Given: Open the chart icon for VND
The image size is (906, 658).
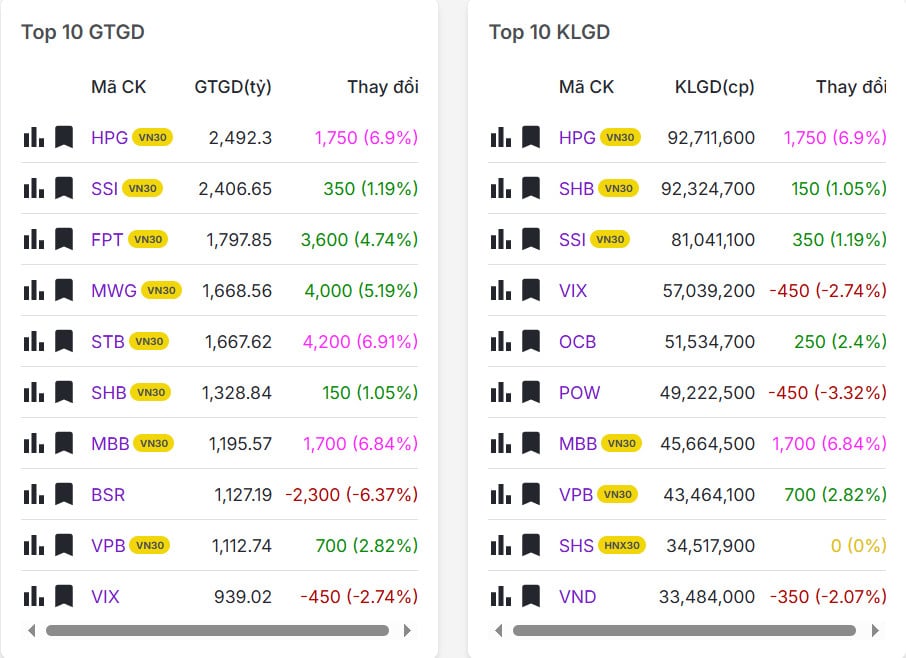Looking at the screenshot, I should [x=500, y=596].
